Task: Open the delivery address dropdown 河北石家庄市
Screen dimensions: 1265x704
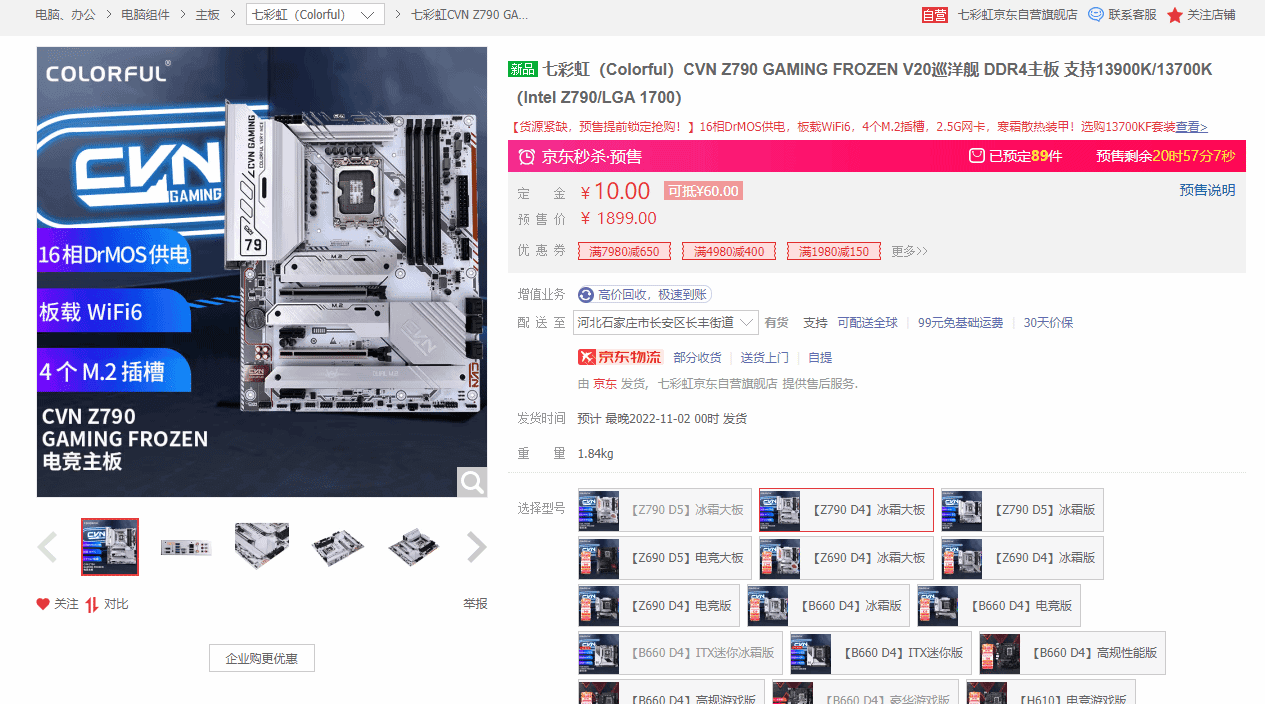Action: click(x=666, y=322)
